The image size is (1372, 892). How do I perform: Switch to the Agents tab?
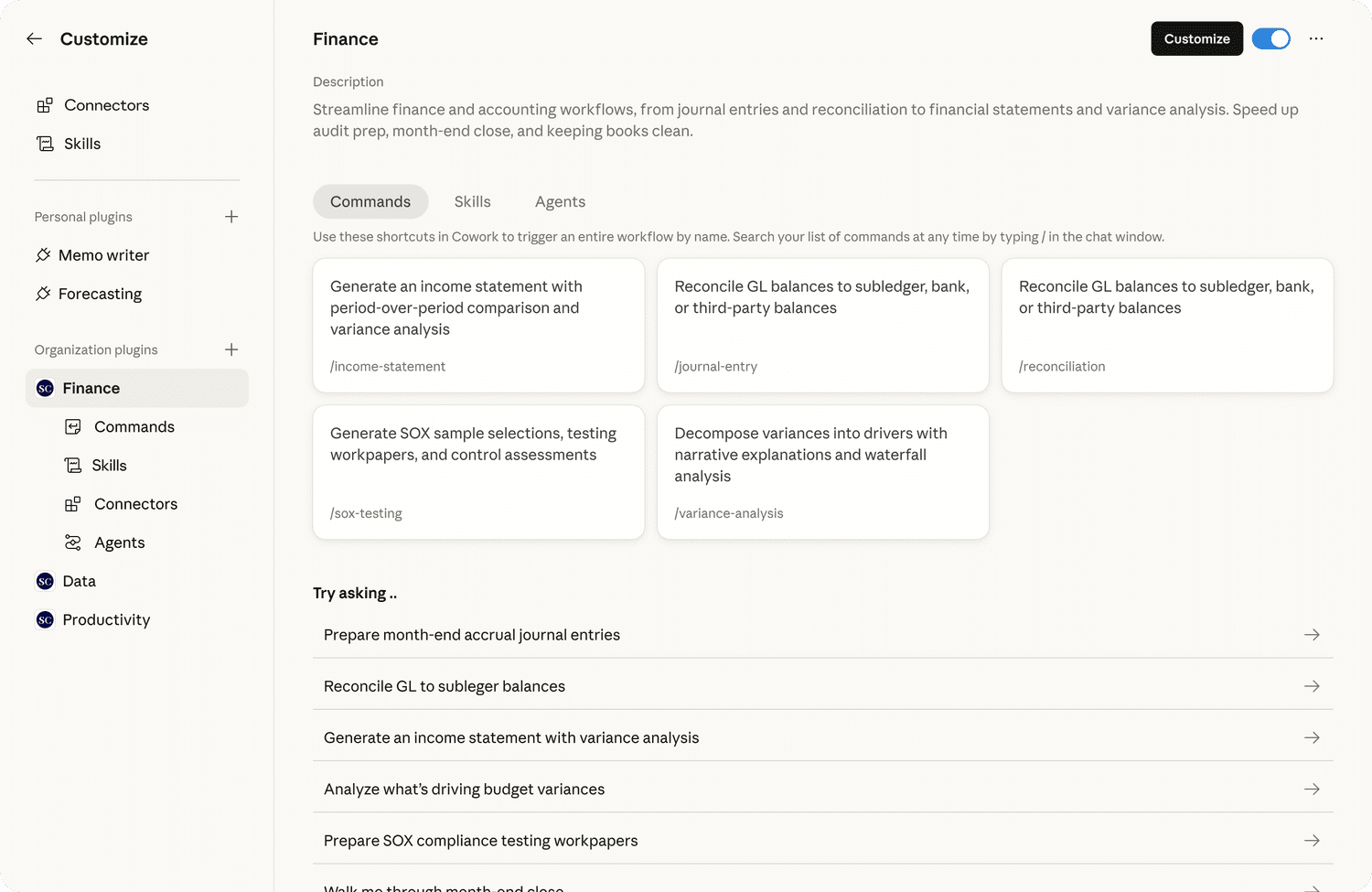tap(560, 202)
